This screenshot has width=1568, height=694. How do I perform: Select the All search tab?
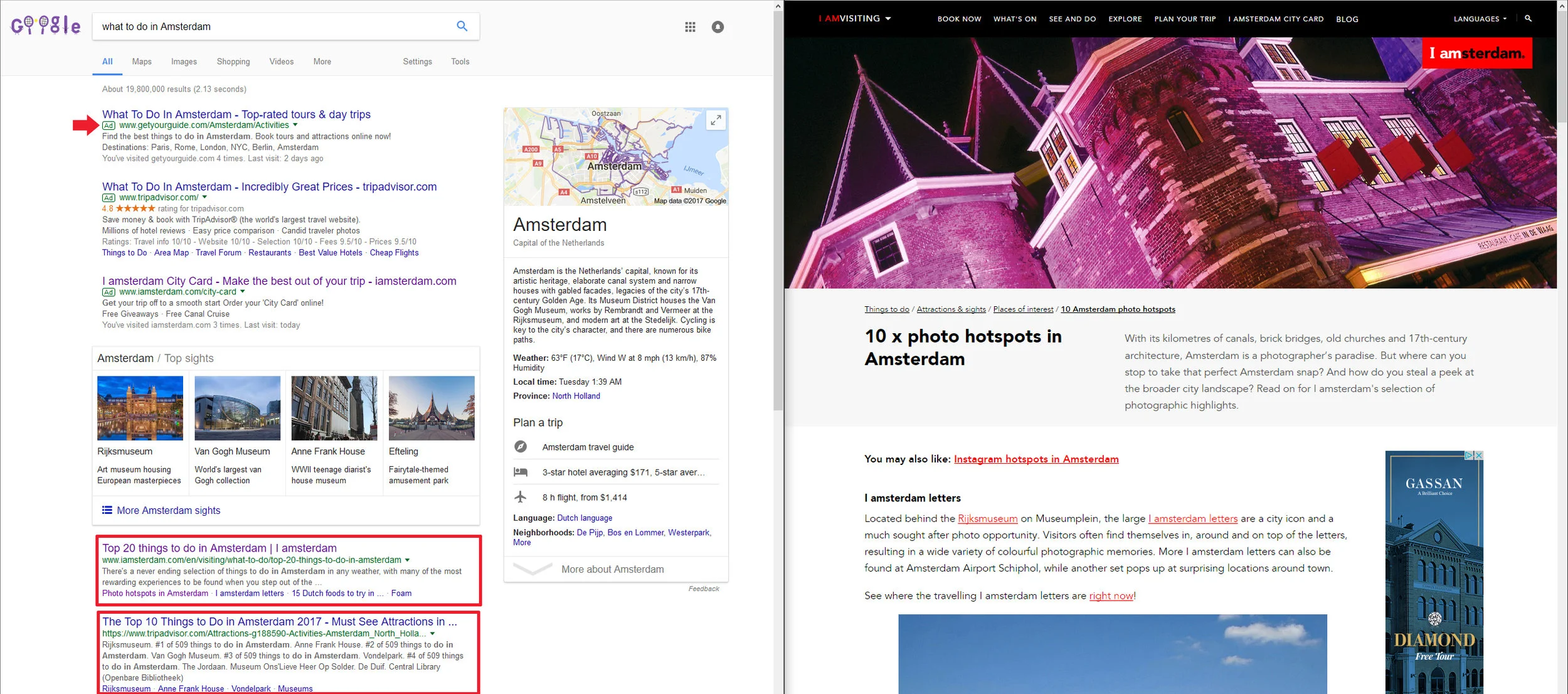[x=107, y=61]
